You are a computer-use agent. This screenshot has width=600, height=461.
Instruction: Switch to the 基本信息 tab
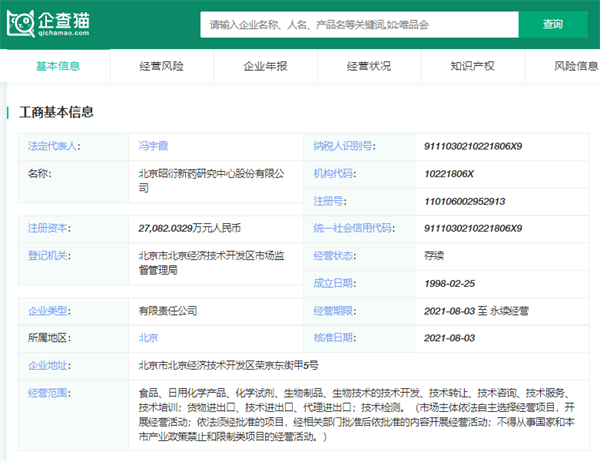click(58, 67)
